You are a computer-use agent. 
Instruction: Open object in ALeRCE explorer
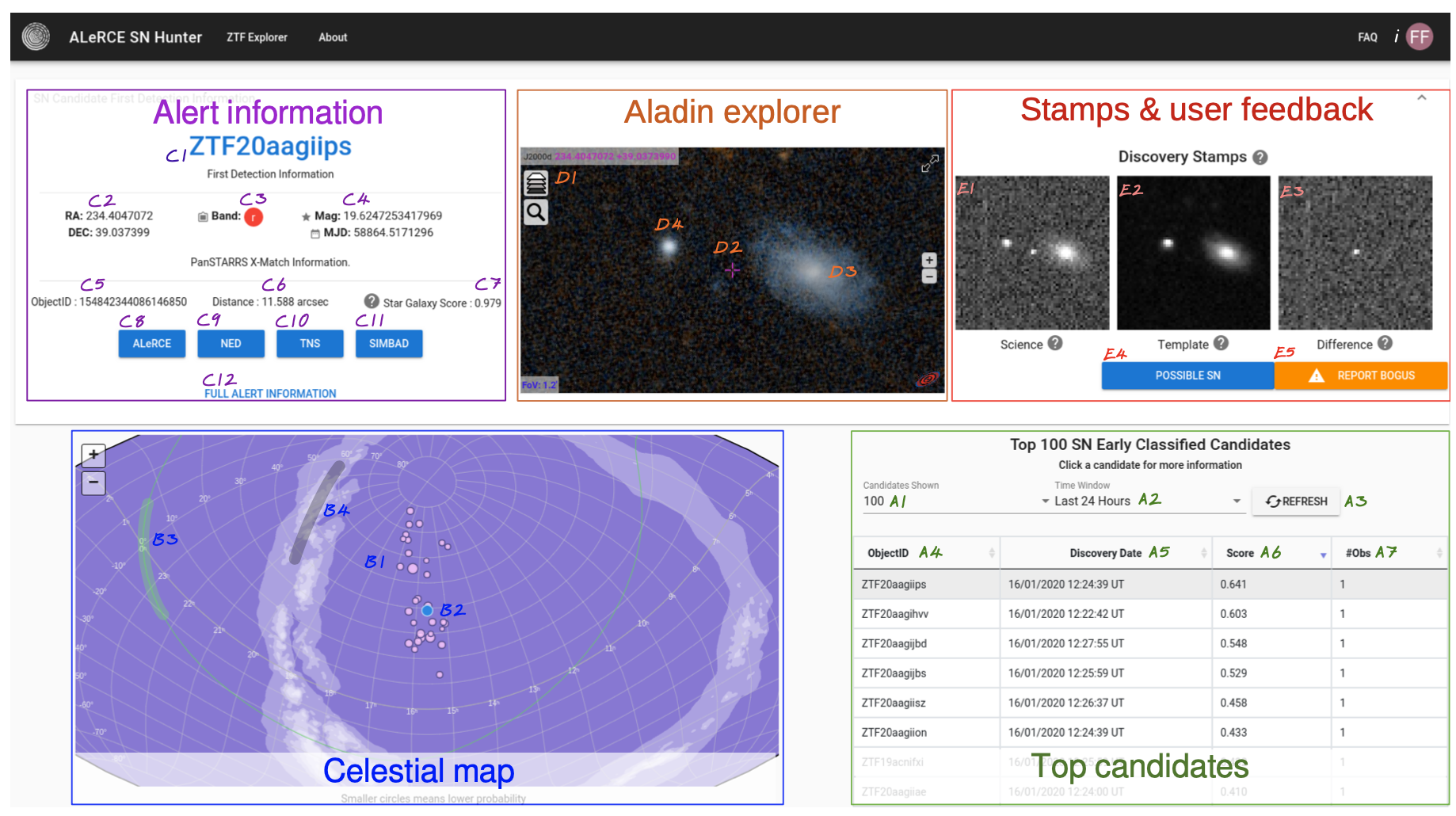tap(152, 344)
